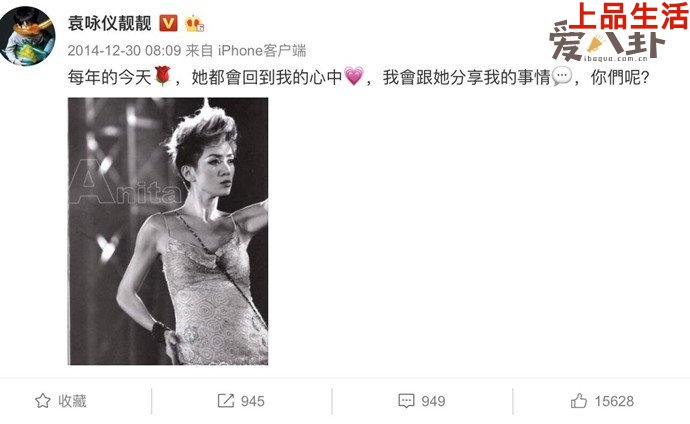
Task: Open the 2014-12-30 08:09 timestamp link
Action: pos(125,51)
